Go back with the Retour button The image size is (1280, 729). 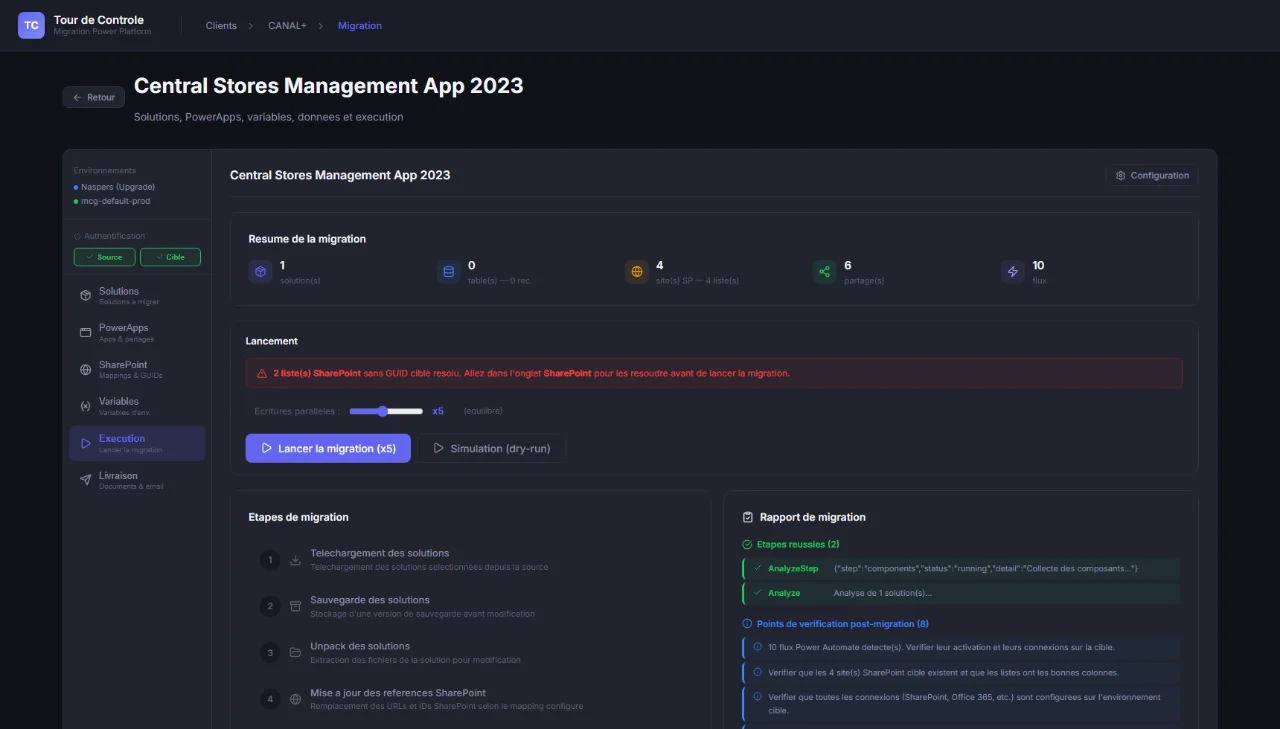94,97
